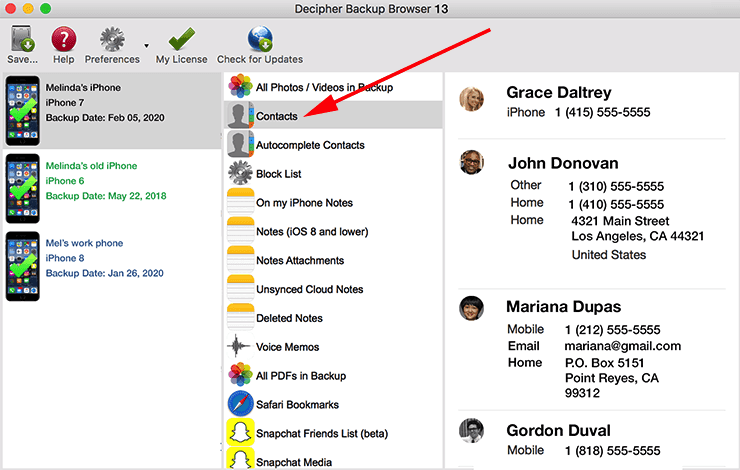Screen dimensions: 740x470
Task: Select Melinda's old iPhone backup thumbnail
Action: click(x=23, y=189)
